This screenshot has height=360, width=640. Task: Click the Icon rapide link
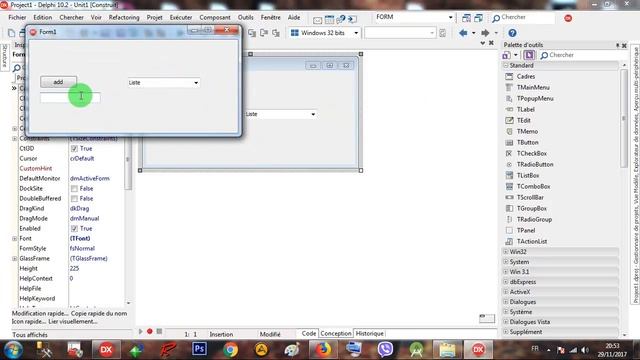point(29,322)
